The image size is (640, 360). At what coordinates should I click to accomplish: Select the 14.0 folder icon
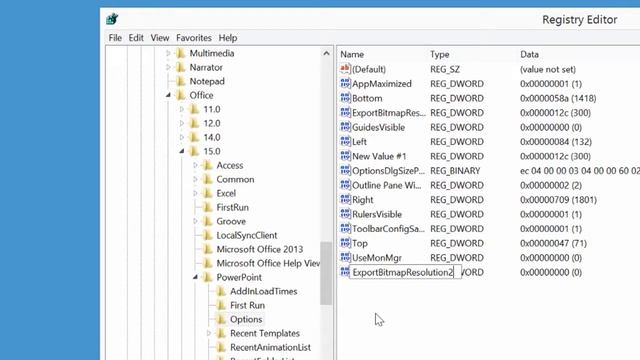pos(194,137)
